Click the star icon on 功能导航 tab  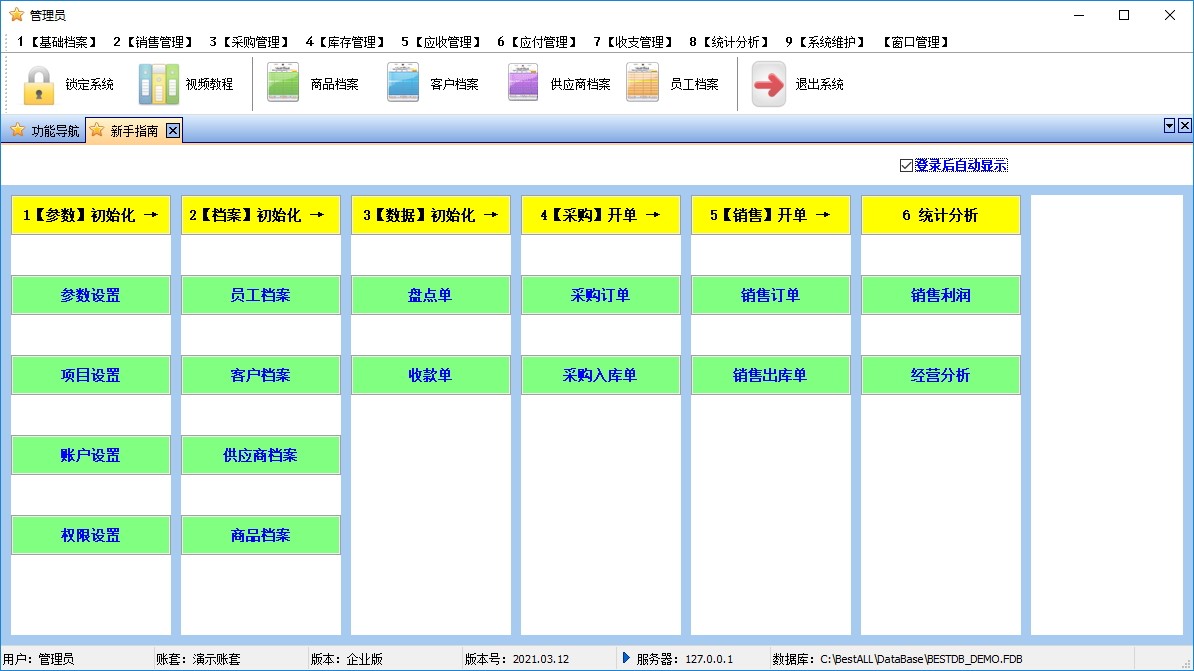click(x=18, y=130)
